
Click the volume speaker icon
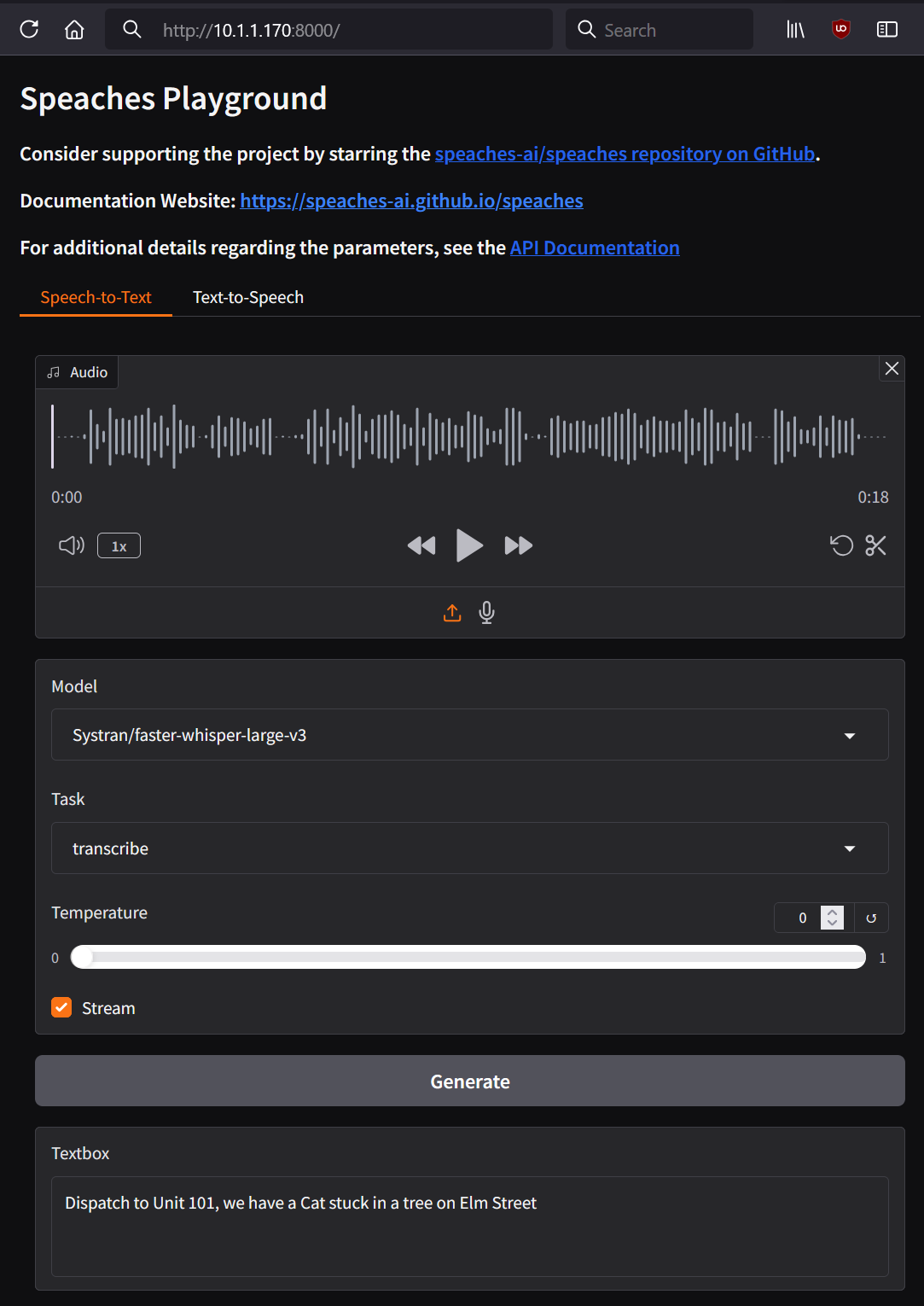72,545
